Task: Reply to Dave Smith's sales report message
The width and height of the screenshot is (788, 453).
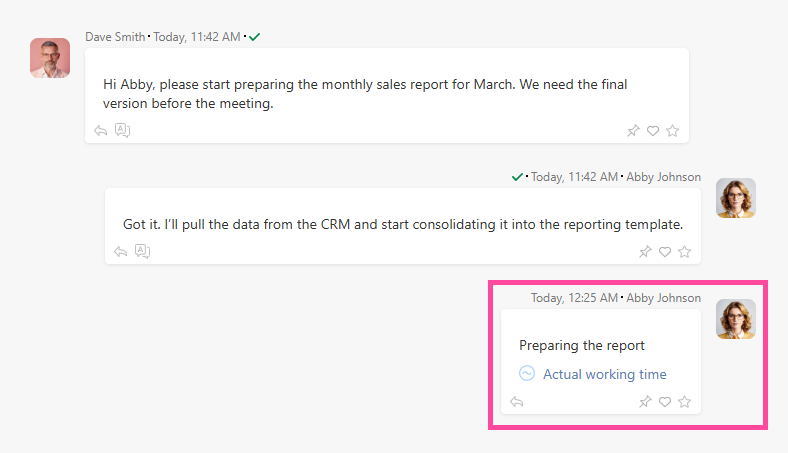Action: [100, 130]
